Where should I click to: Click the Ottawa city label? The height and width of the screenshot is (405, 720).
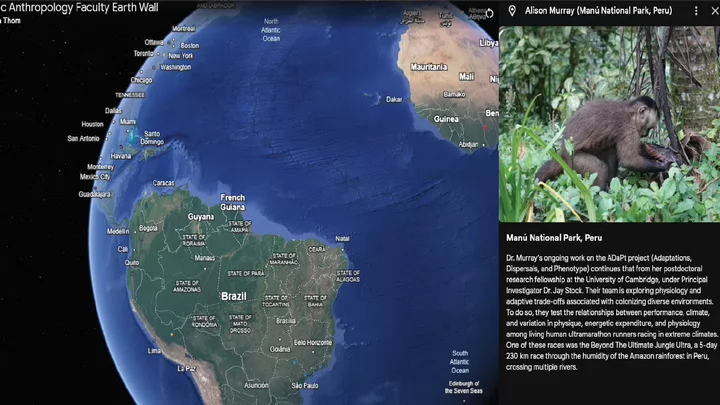tap(154, 42)
